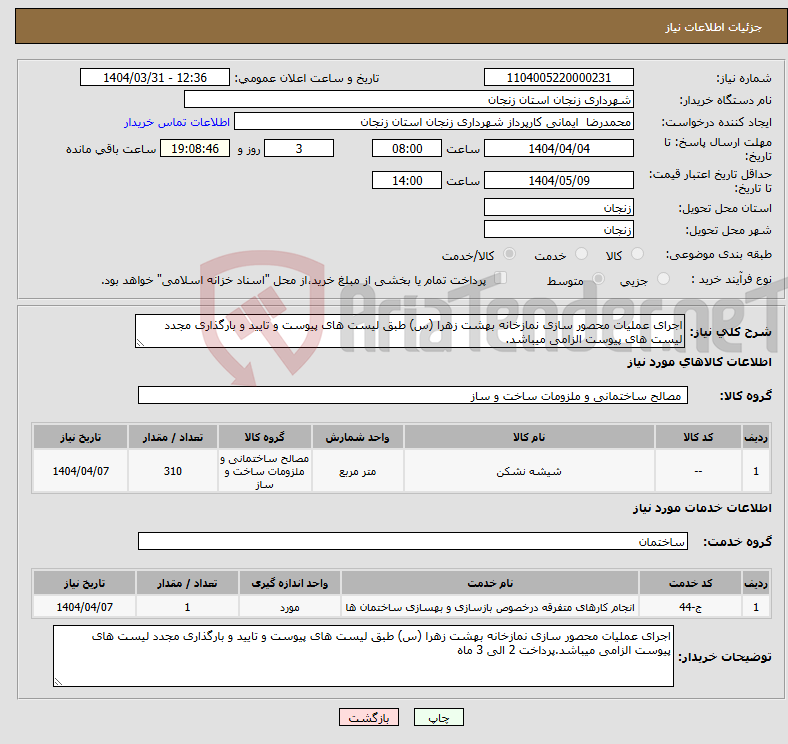Select the جزیی purchase type radio
The width and height of the screenshot is (788, 744).
663,278
